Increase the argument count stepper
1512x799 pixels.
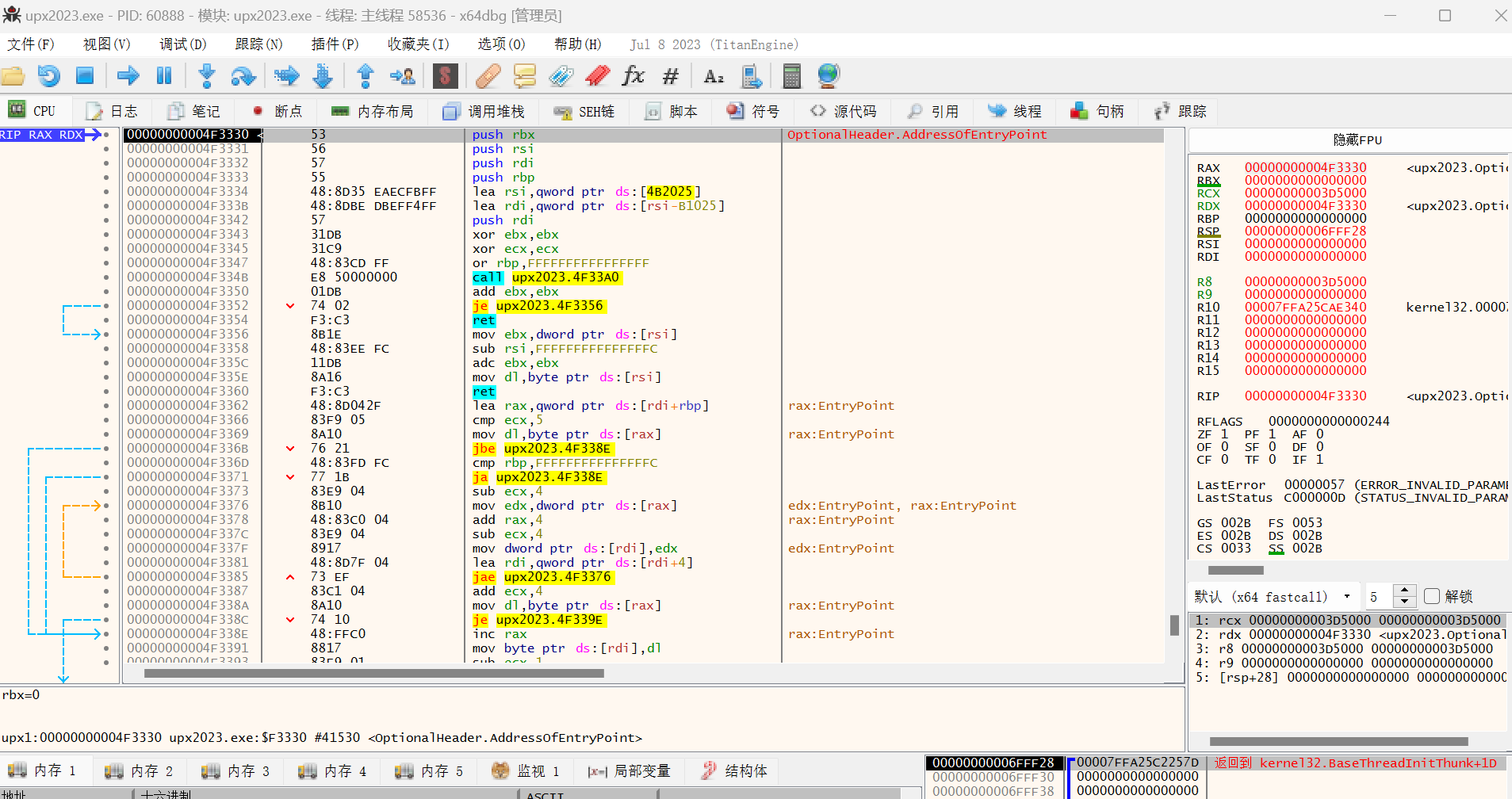pos(1404,591)
